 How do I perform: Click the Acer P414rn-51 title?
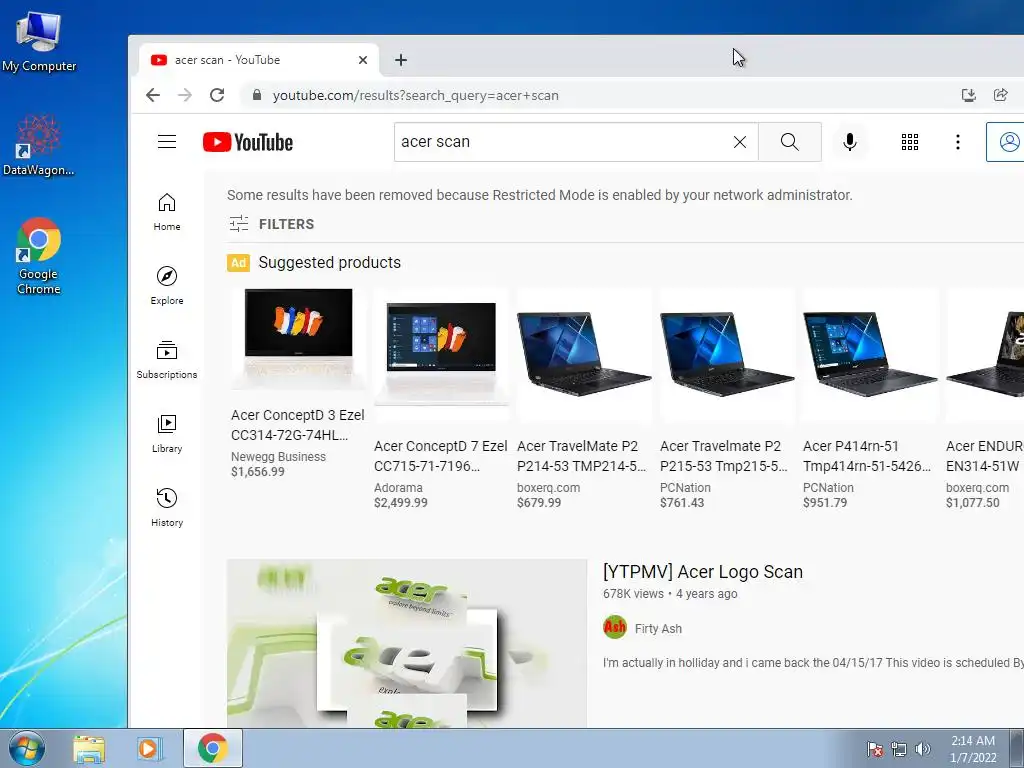click(867, 456)
